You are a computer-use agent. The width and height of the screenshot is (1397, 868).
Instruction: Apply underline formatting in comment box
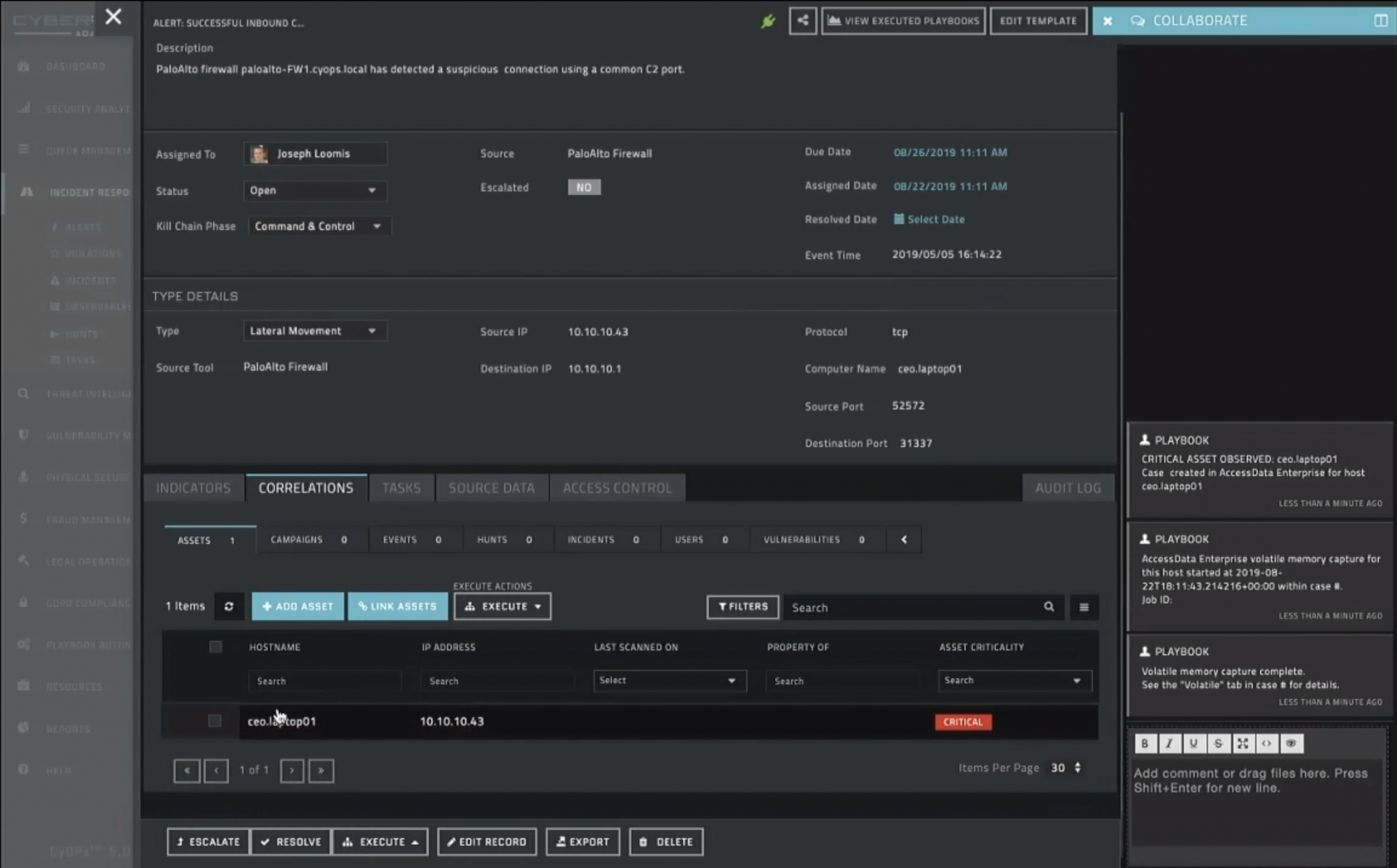1194,743
